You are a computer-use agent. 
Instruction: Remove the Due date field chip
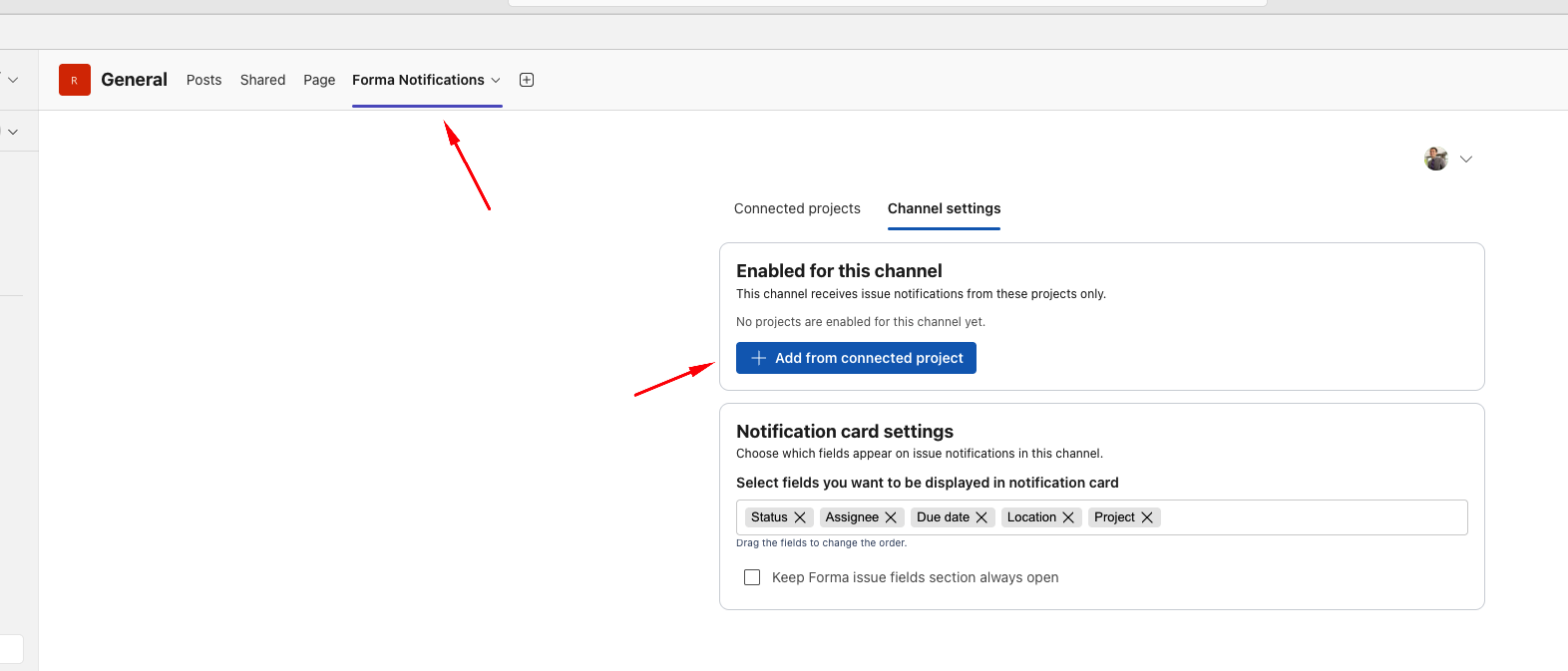pos(981,517)
